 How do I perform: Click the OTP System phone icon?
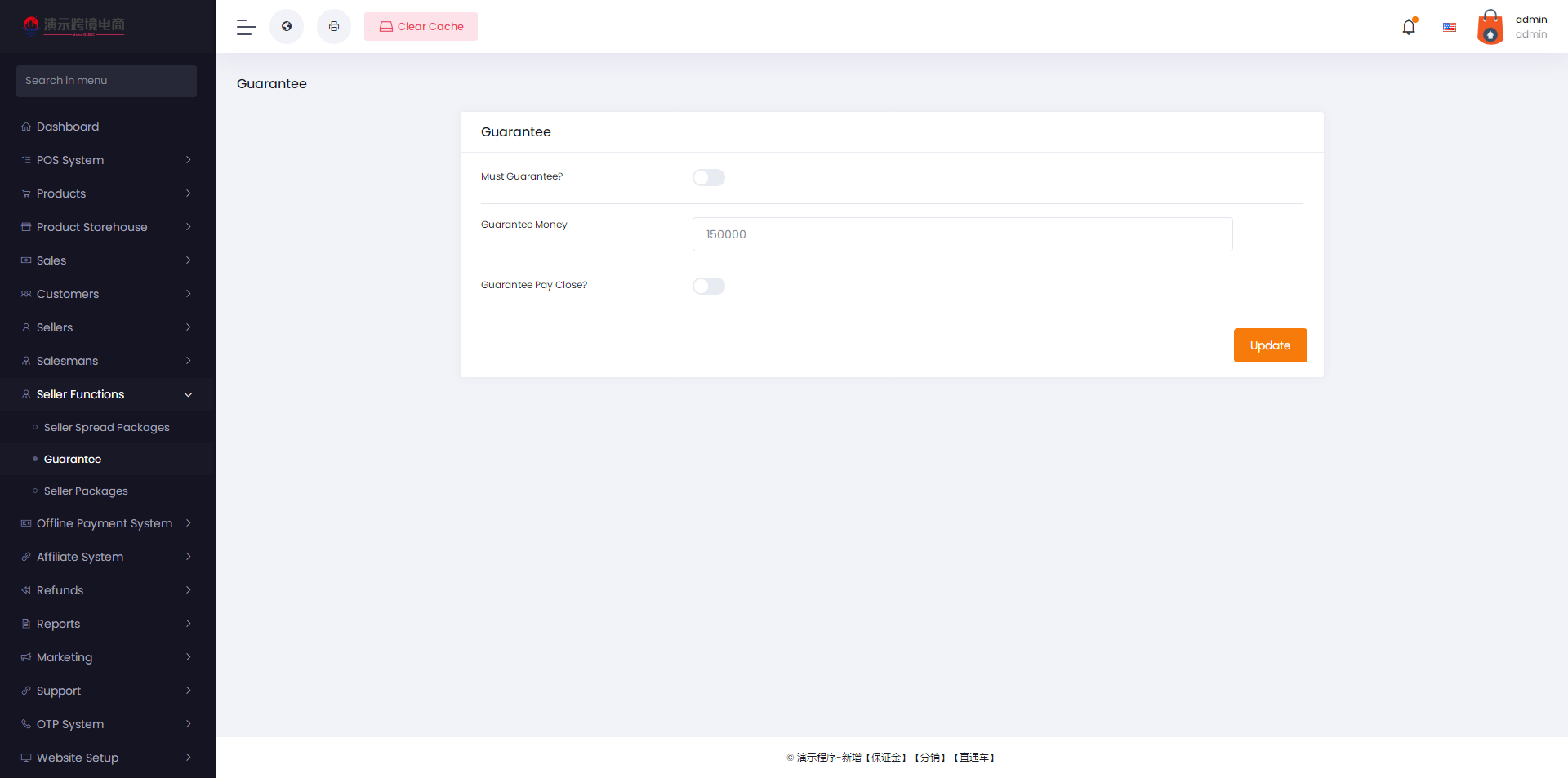pos(26,724)
